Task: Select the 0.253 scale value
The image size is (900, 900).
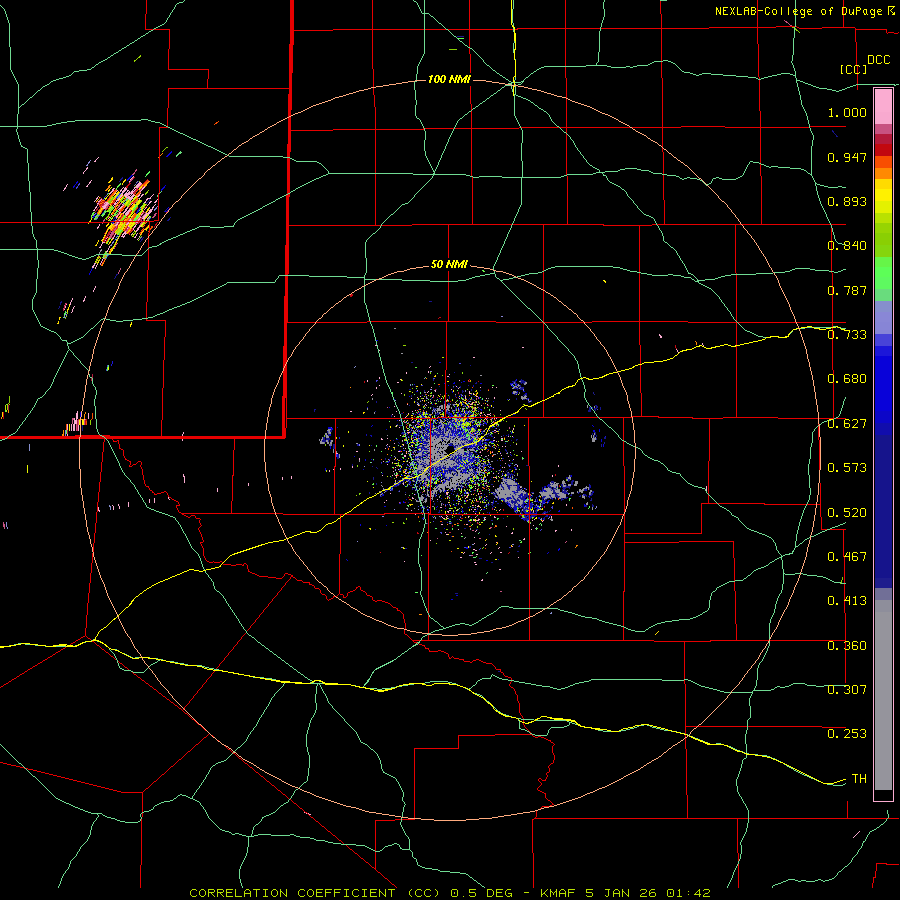Action: (847, 734)
